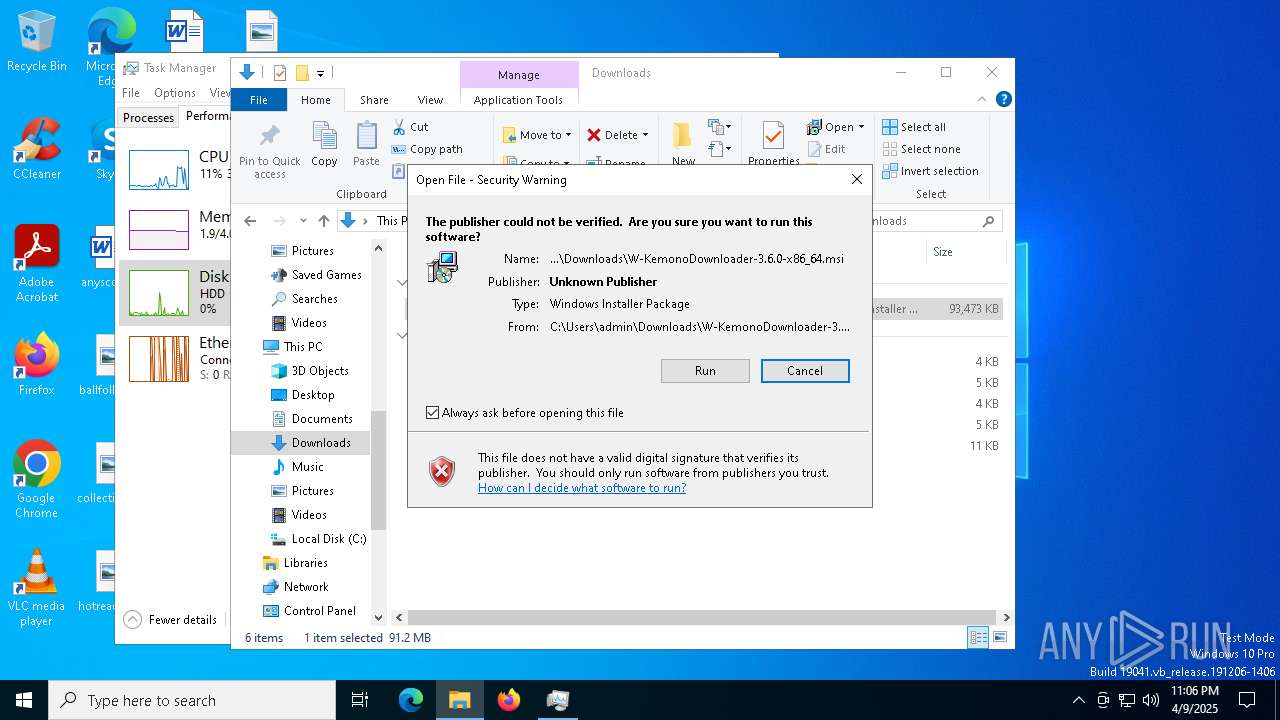Click the quick access Properties icon
This screenshot has height=720, width=1280.
click(280, 73)
